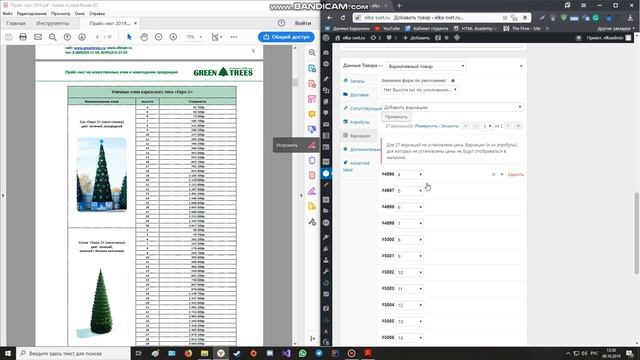The height and width of the screenshot is (360, 640).
Task: Click the browser page scrollbar thumb
Action: (x=637, y=233)
